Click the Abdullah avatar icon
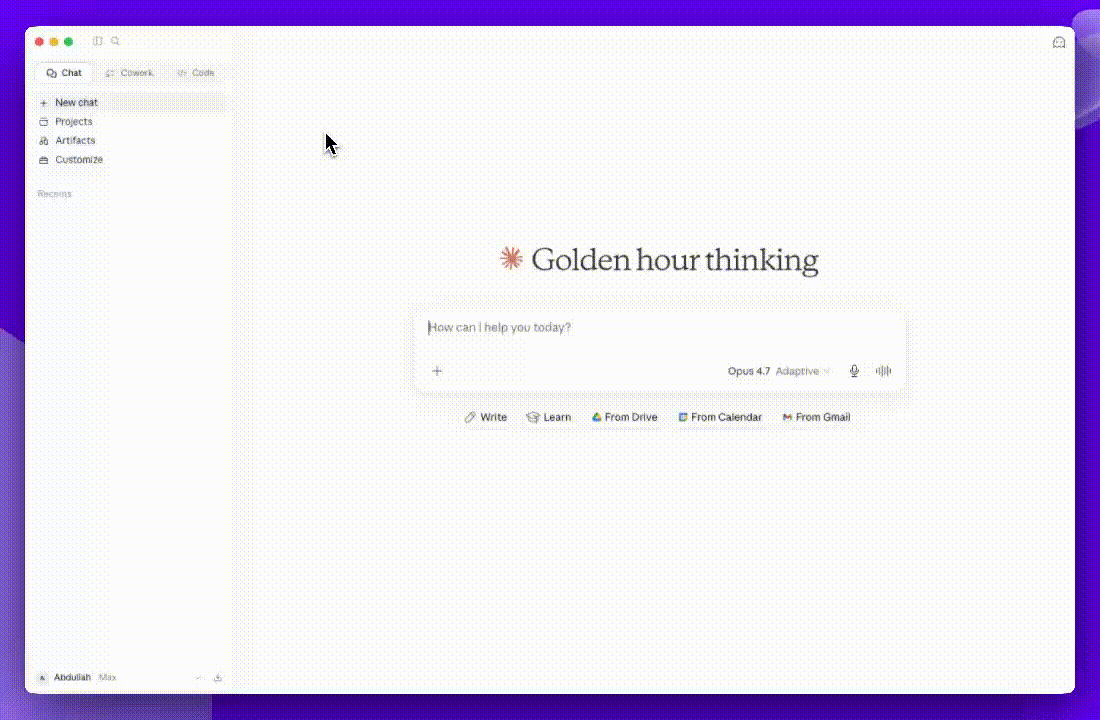This screenshot has width=1100, height=720. pyautogui.click(x=42, y=677)
